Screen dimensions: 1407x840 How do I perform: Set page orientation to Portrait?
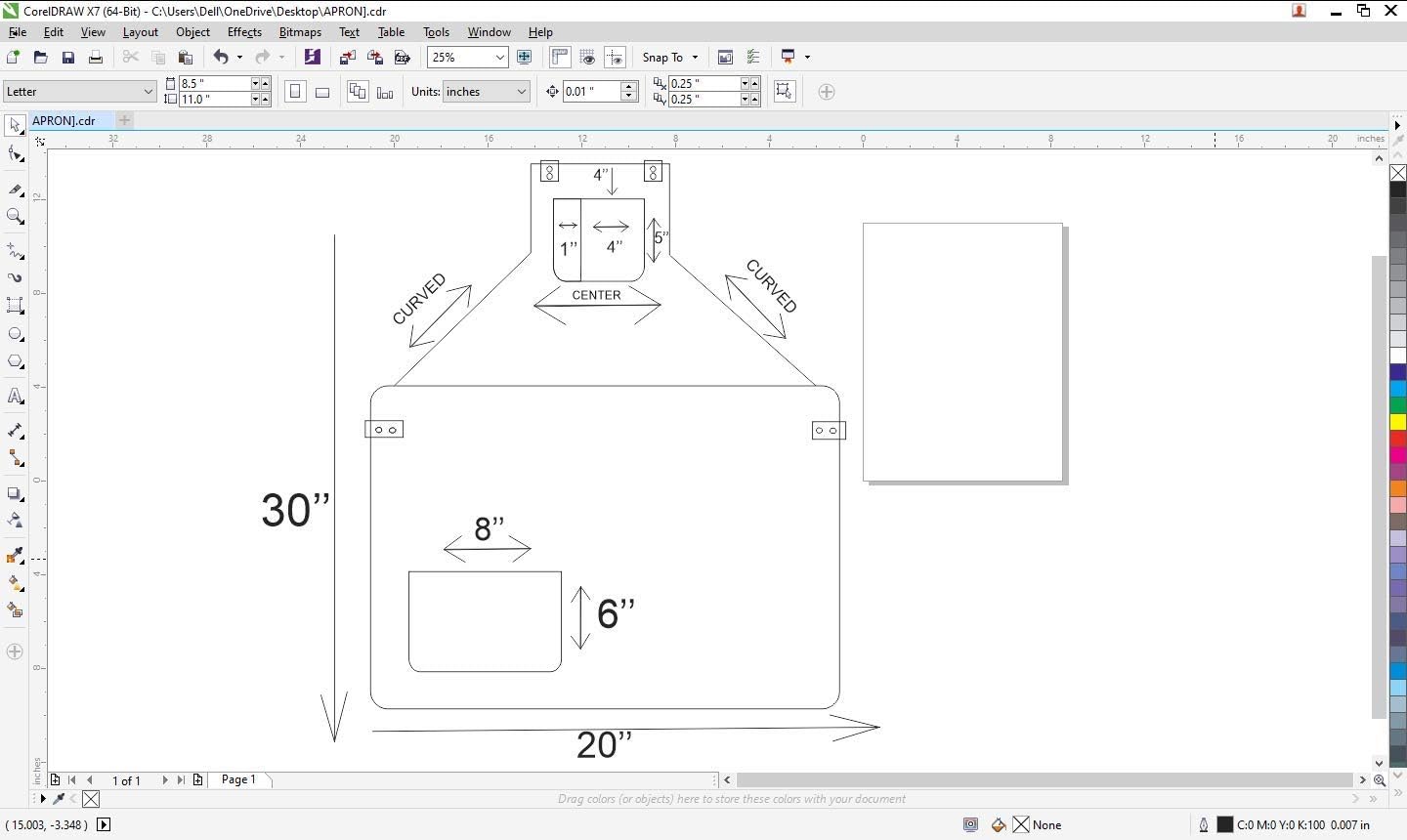295,92
